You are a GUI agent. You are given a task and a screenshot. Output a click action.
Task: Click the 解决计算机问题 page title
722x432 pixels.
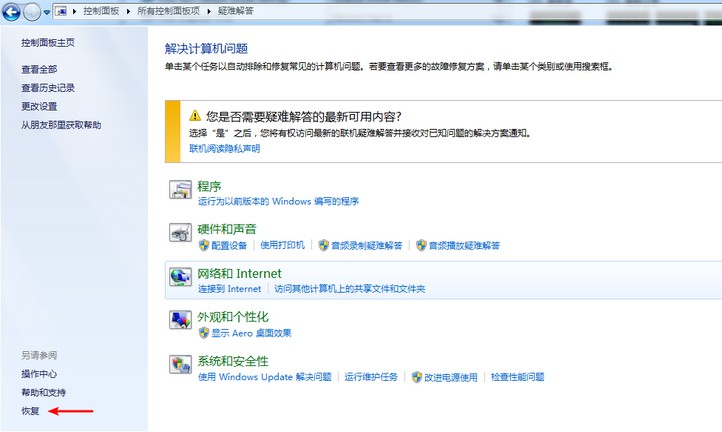pyautogui.click(x=207, y=48)
